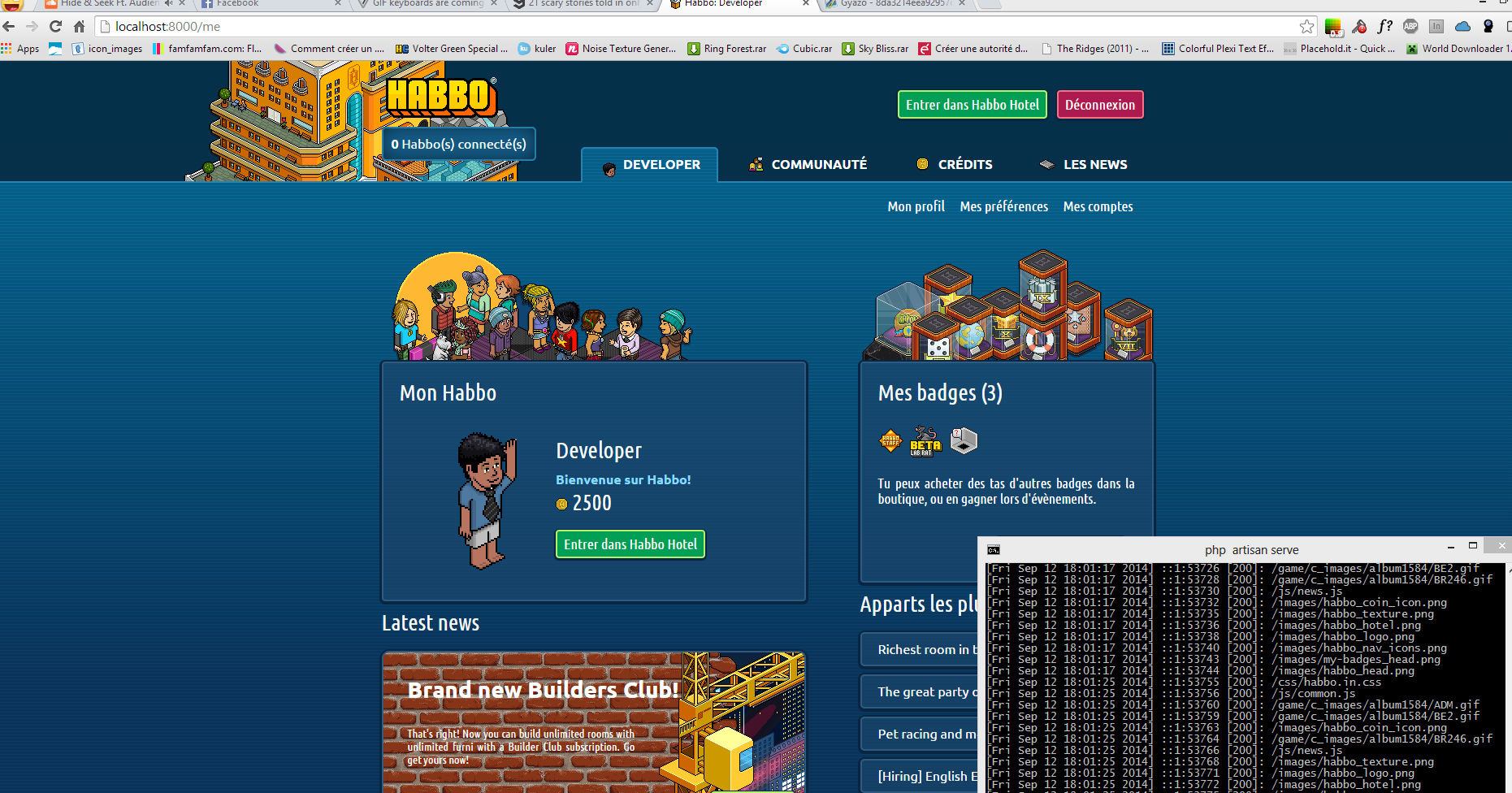
Task: Bookmark this page with the star icon
Action: click(1306, 27)
